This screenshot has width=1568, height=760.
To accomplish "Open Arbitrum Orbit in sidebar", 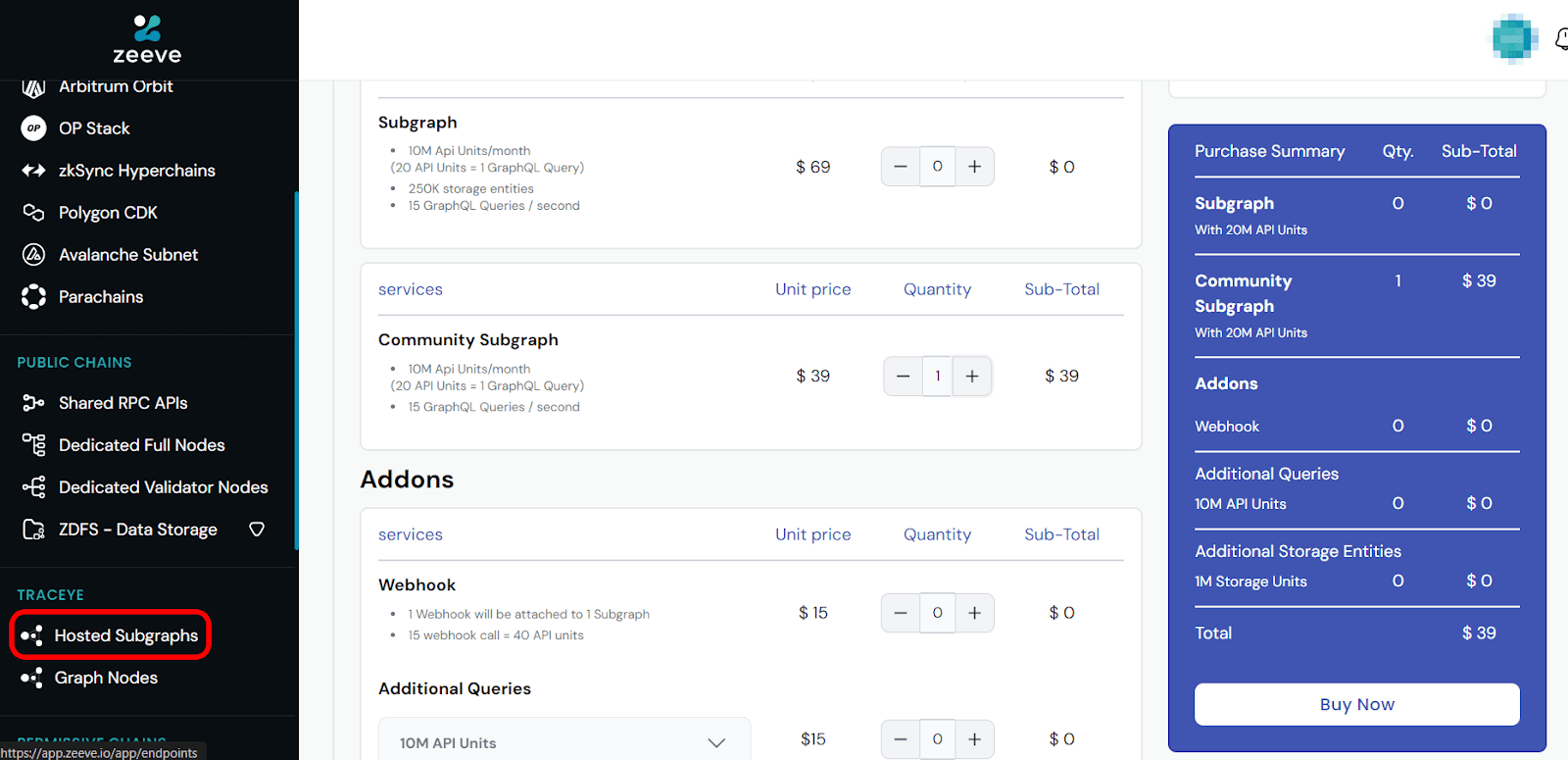I will click(116, 86).
